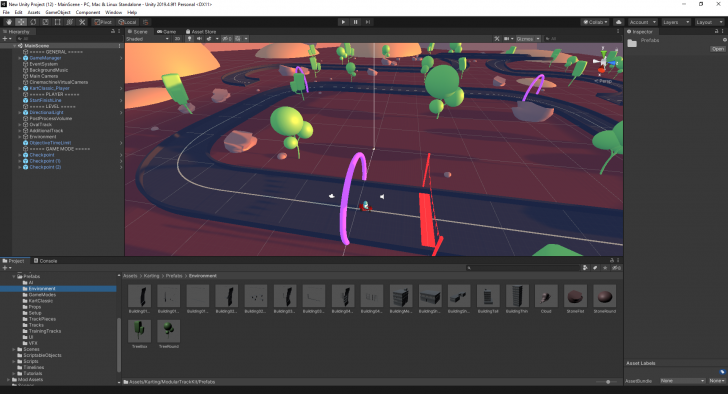Screen dimensions: 728x394
Task: Select the Rect transform tool
Action: [x=58, y=22]
